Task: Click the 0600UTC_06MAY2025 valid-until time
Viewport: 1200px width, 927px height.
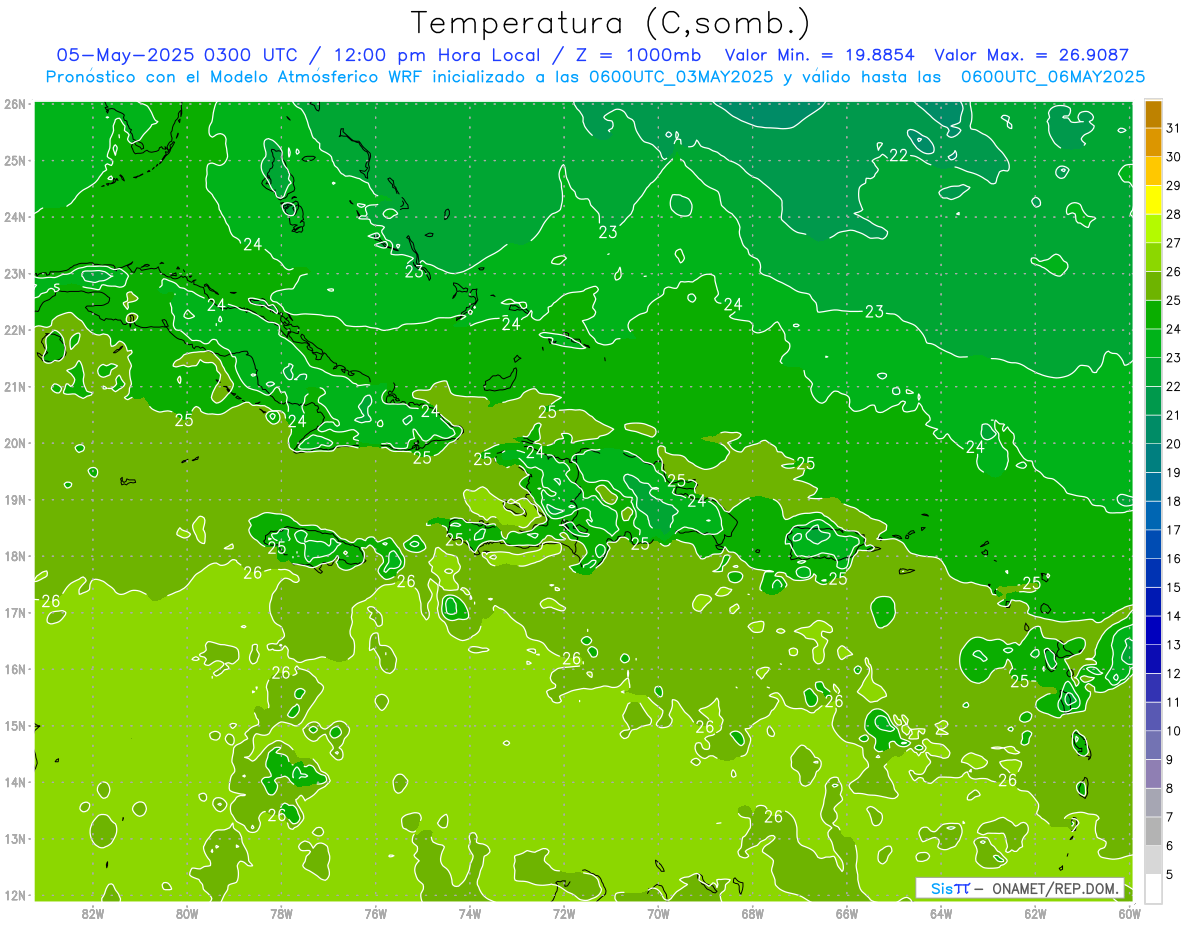Action: 1053,76
